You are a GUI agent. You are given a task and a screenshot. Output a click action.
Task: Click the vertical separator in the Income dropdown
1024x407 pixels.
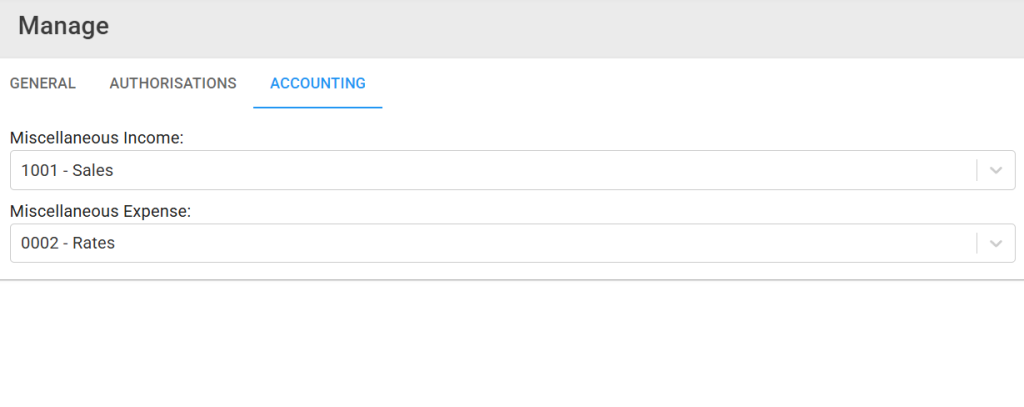[x=977, y=171]
